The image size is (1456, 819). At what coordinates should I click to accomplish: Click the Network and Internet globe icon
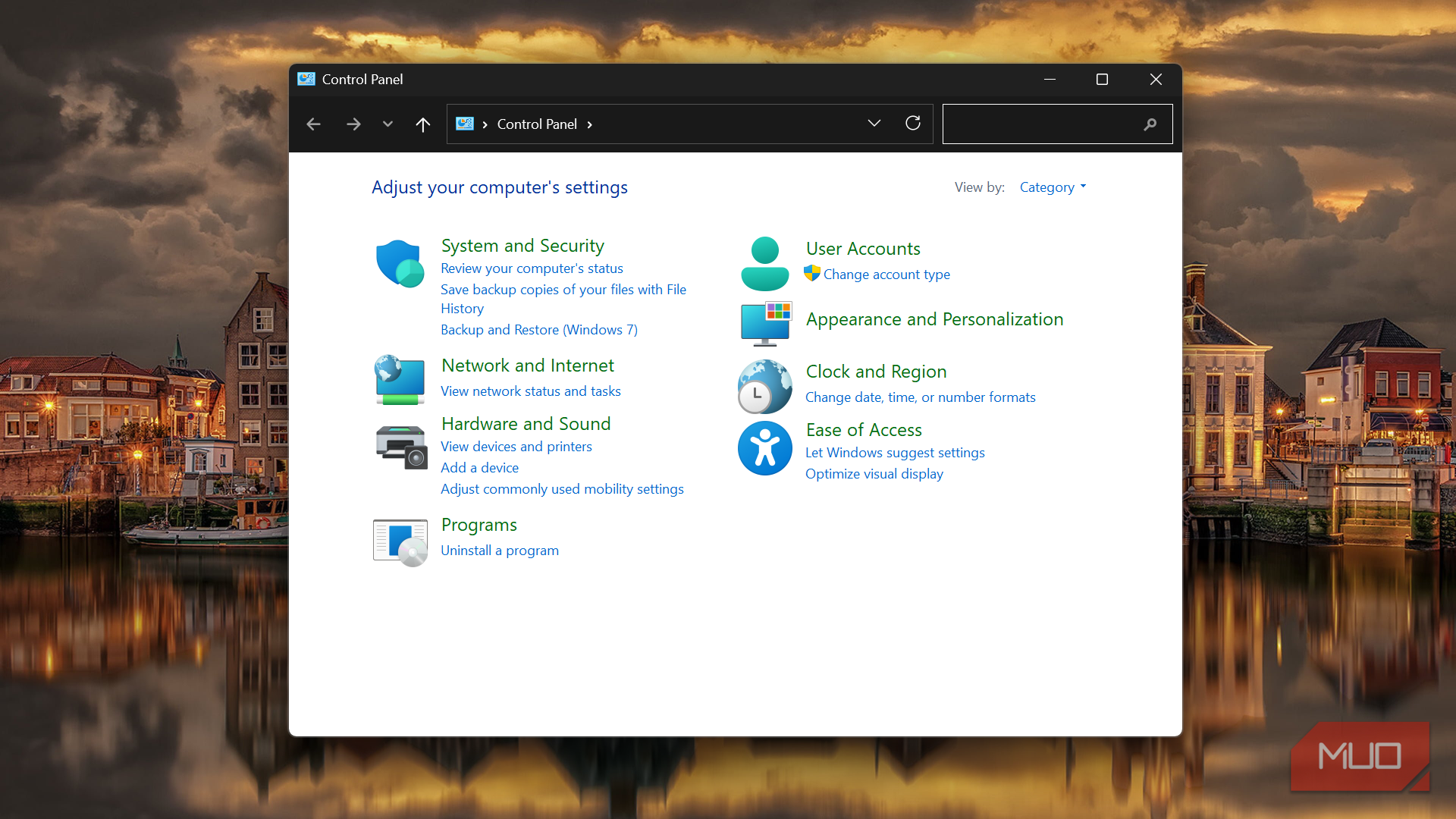(x=400, y=381)
